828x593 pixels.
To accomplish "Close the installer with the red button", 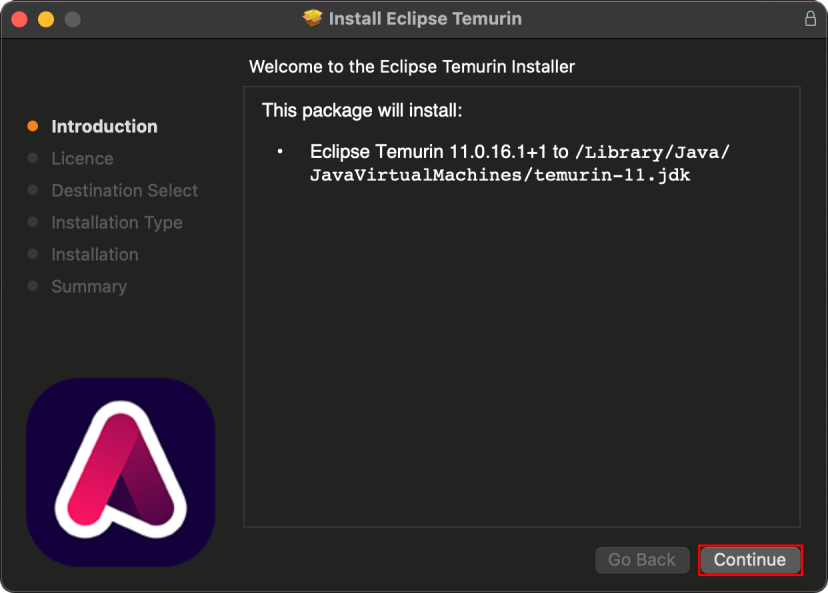I will [20, 19].
